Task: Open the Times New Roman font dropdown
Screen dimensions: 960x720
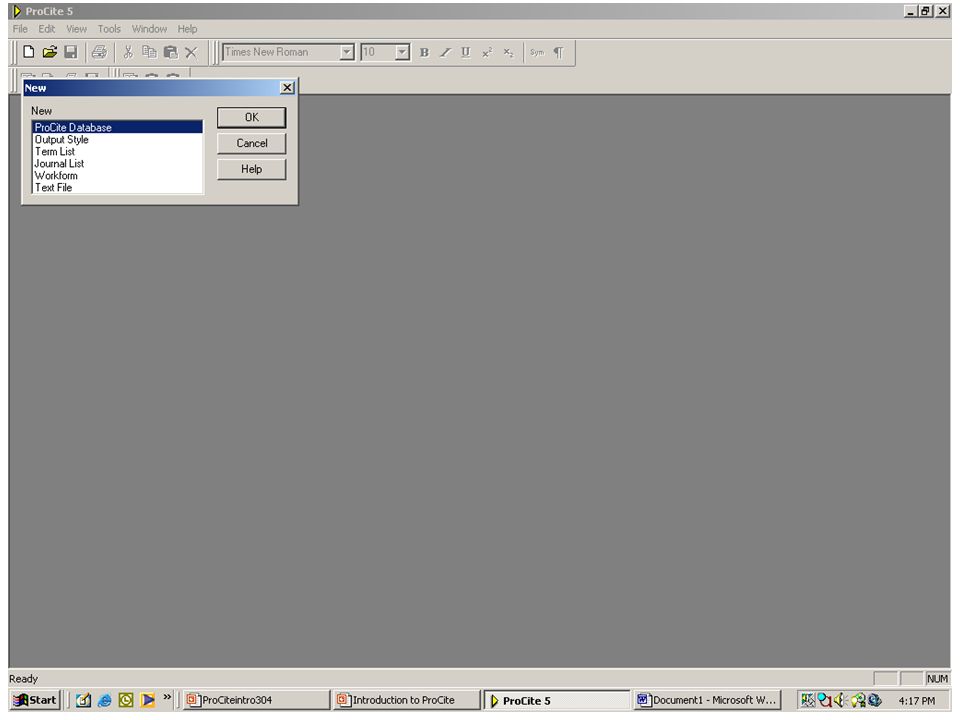Action: 347,52
